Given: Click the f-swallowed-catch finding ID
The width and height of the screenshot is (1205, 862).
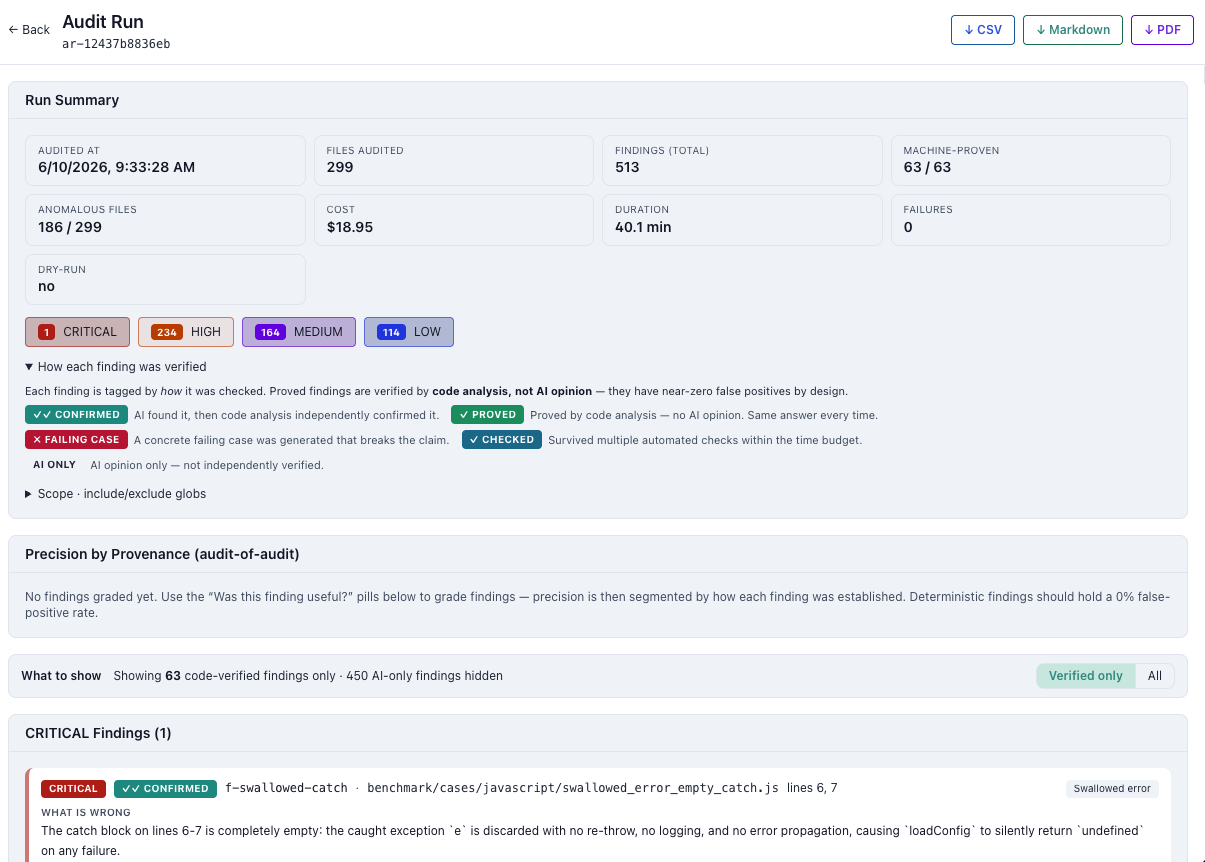Looking at the screenshot, I should click(285, 788).
